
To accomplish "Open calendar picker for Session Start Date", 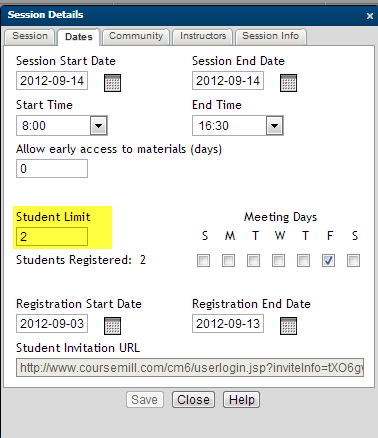I will 112,83.
